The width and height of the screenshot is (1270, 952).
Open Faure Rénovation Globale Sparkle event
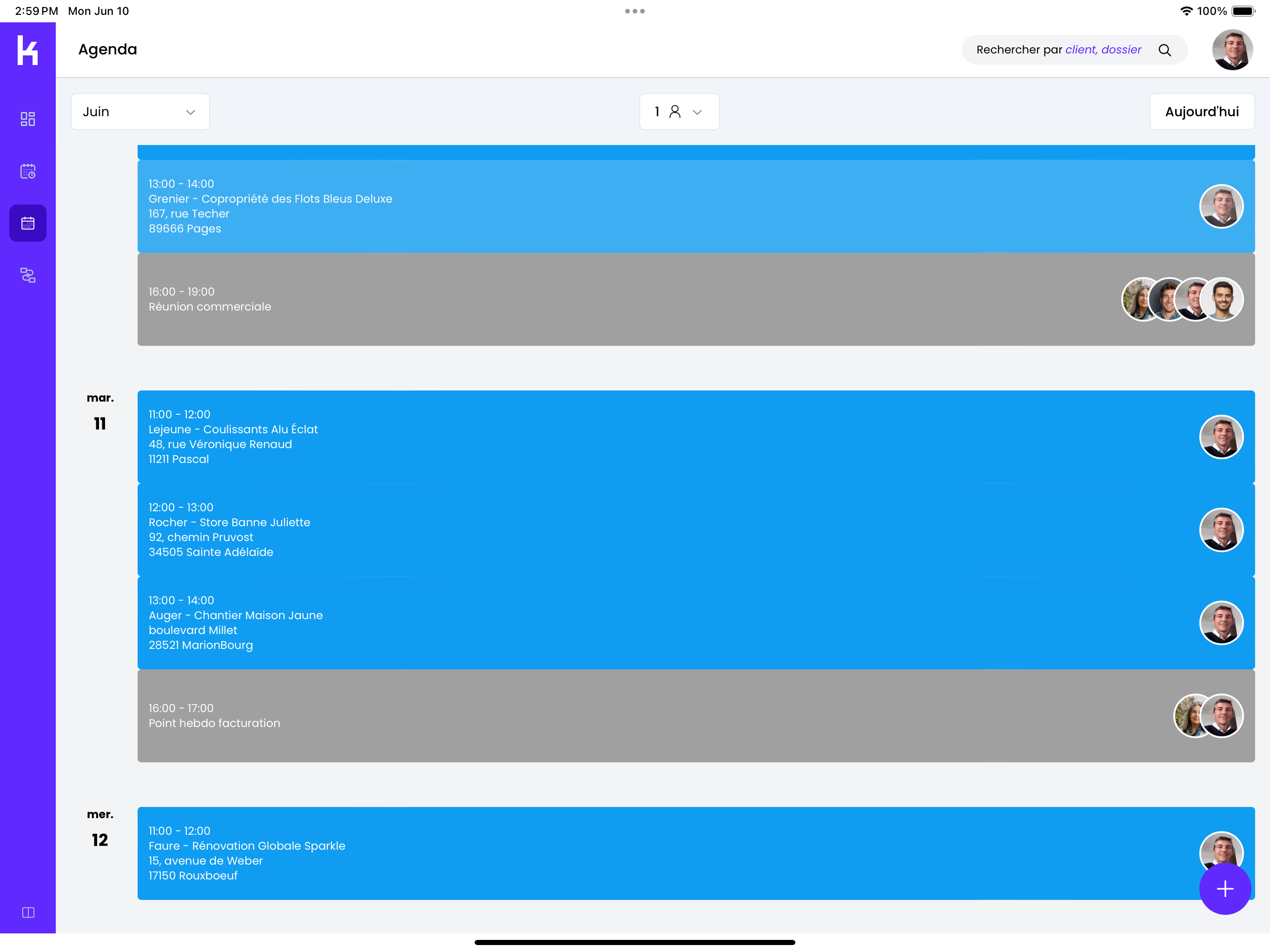696,853
